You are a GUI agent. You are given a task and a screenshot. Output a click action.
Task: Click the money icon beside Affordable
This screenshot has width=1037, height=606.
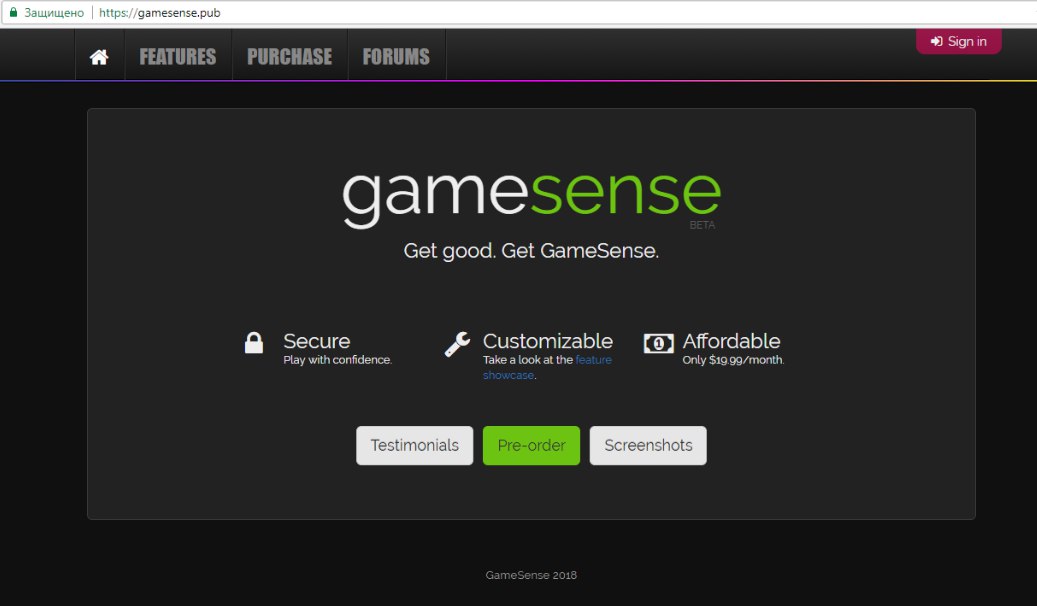pyautogui.click(x=659, y=343)
